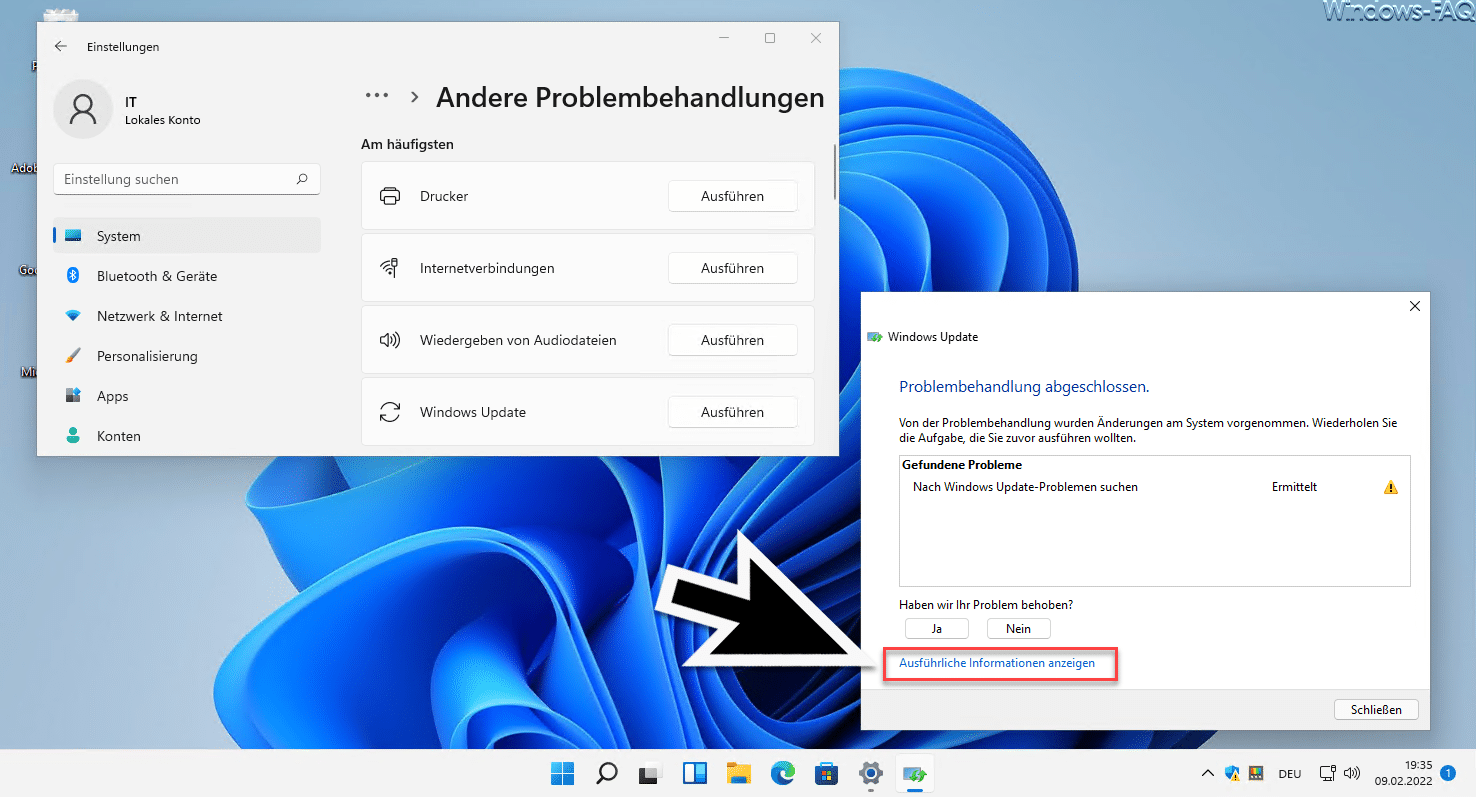Open the Windows Start menu
Image resolution: width=1476 pixels, height=797 pixels.
[x=562, y=773]
